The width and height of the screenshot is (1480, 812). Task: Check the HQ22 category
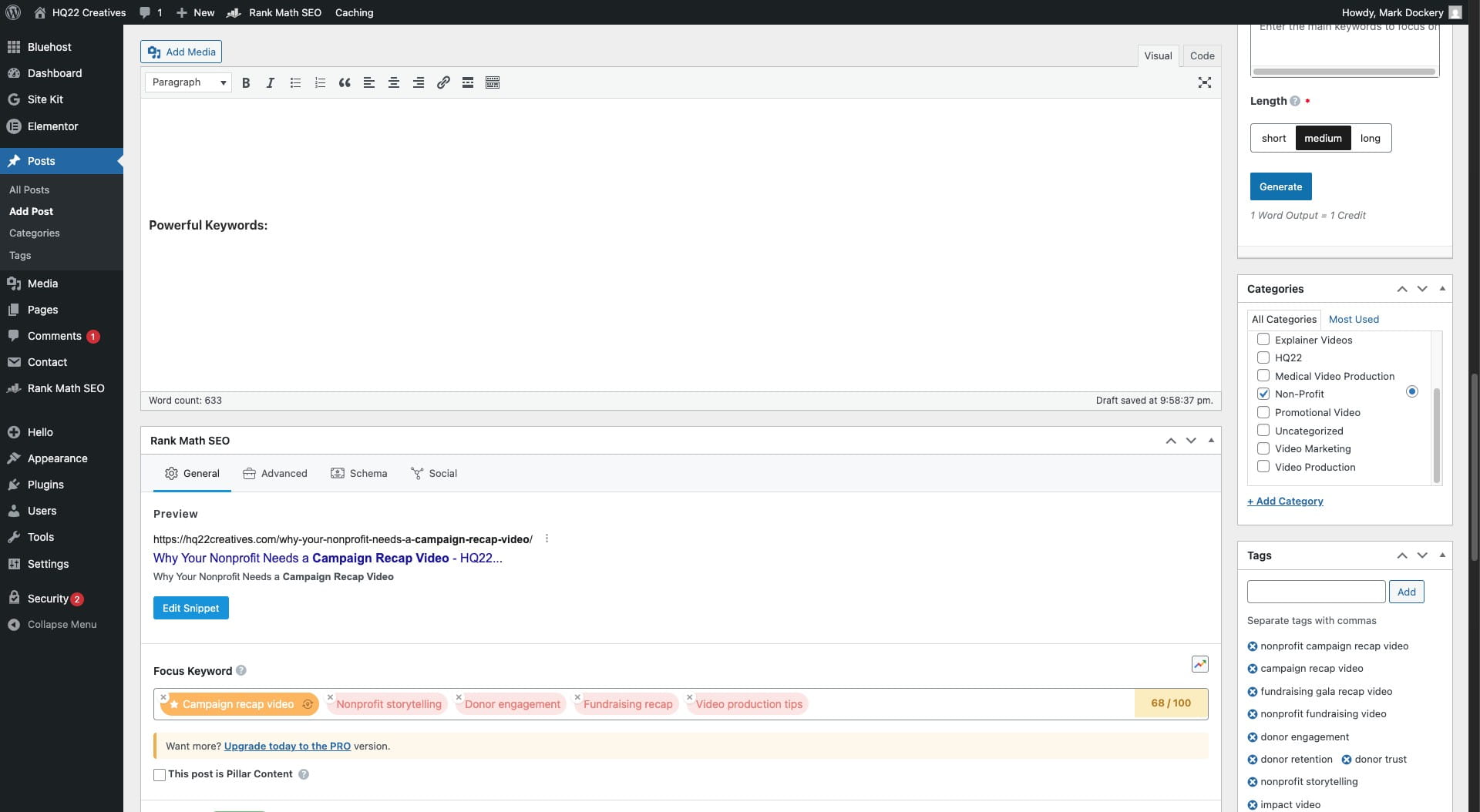coord(1263,357)
